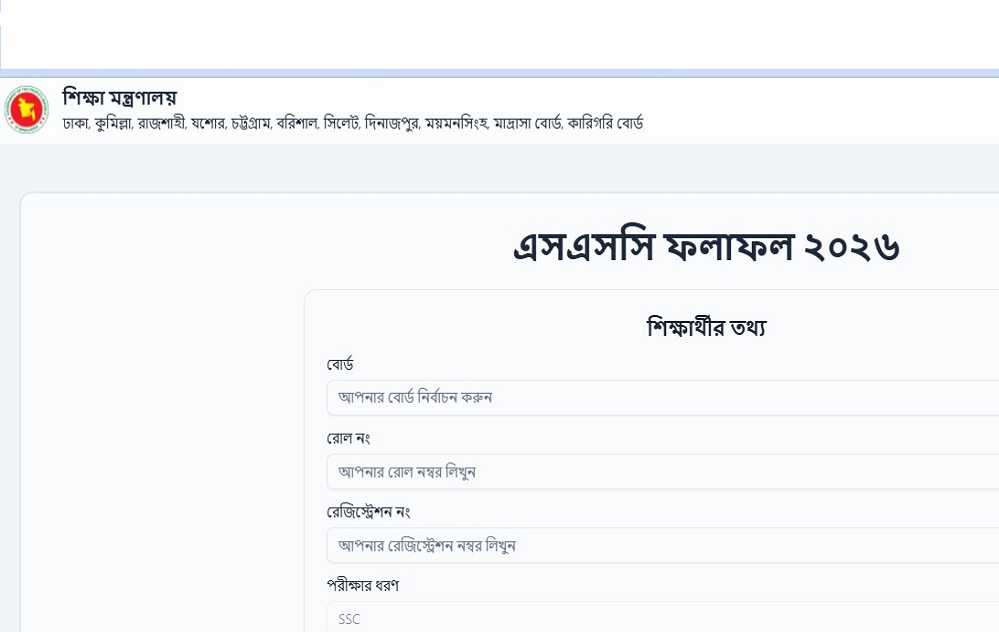Focus the রোল নম্বর input field
The width and height of the screenshot is (999, 632).
(663, 471)
